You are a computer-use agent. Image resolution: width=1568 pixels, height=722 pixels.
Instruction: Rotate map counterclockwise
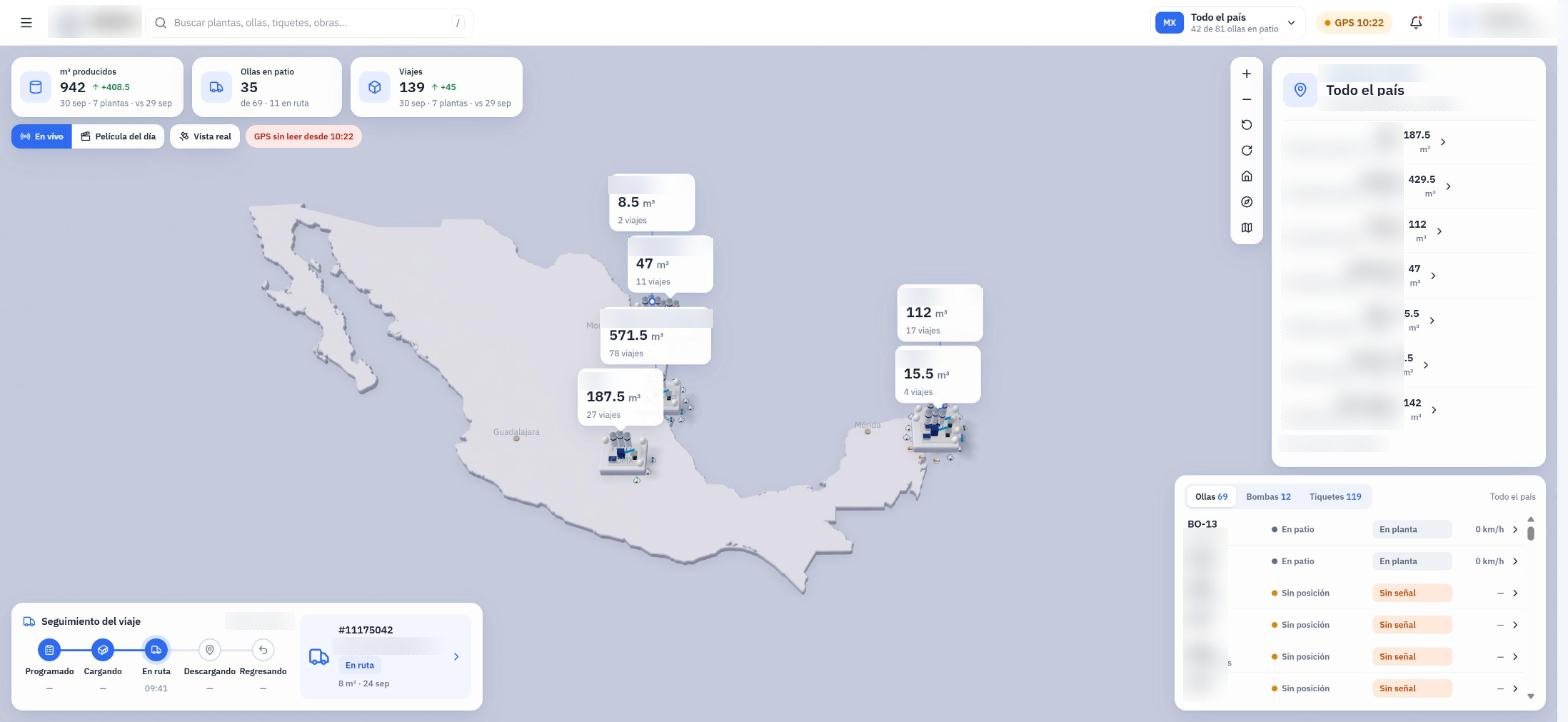click(x=1246, y=125)
